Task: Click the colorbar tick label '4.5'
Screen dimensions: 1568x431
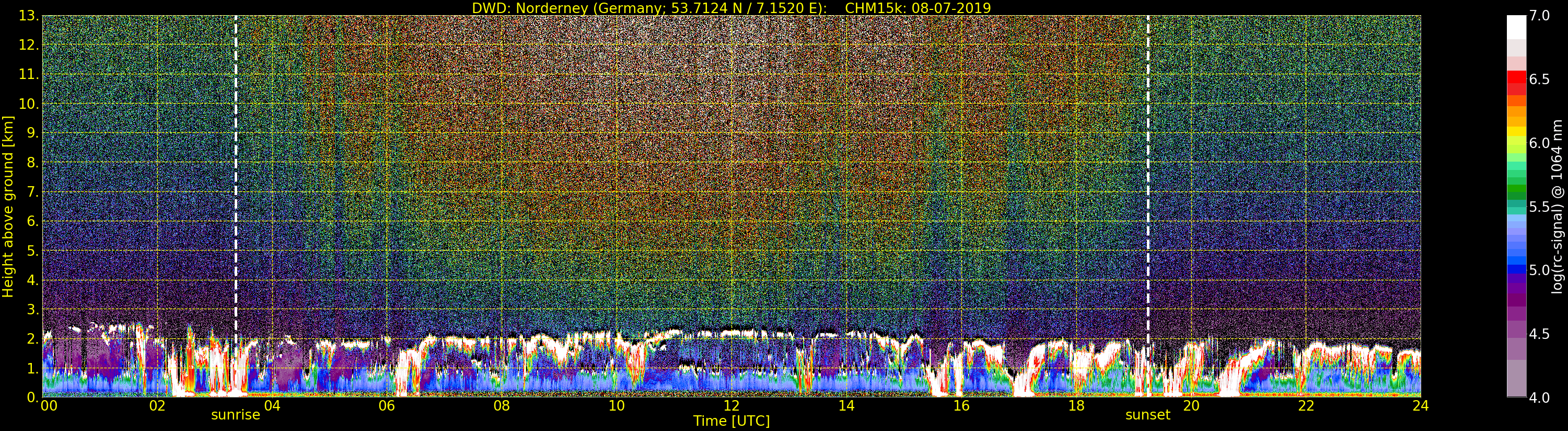Action: pyautogui.click(x=1540, y=334)
